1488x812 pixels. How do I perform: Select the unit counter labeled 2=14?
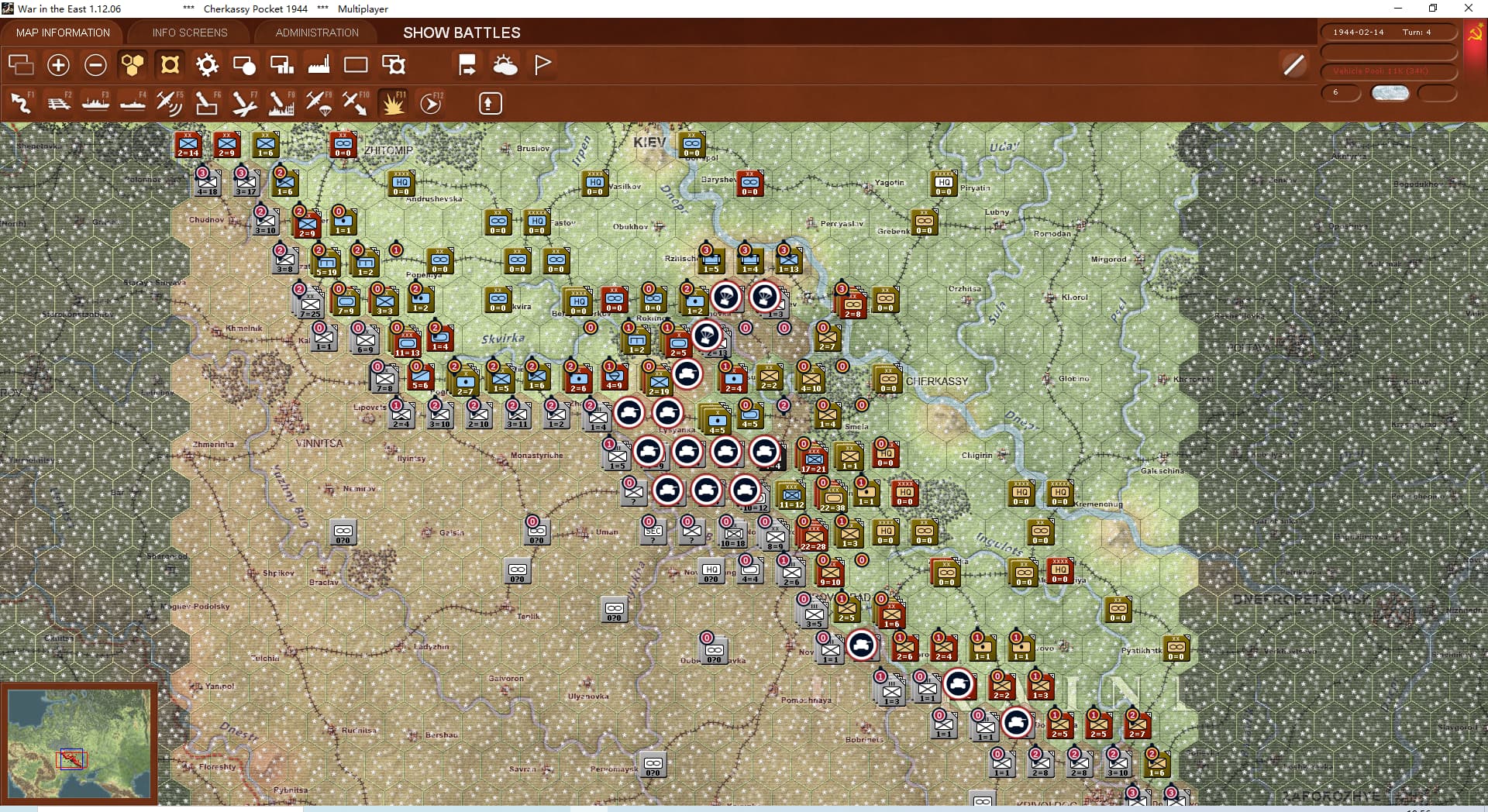(x=188, y=144)
